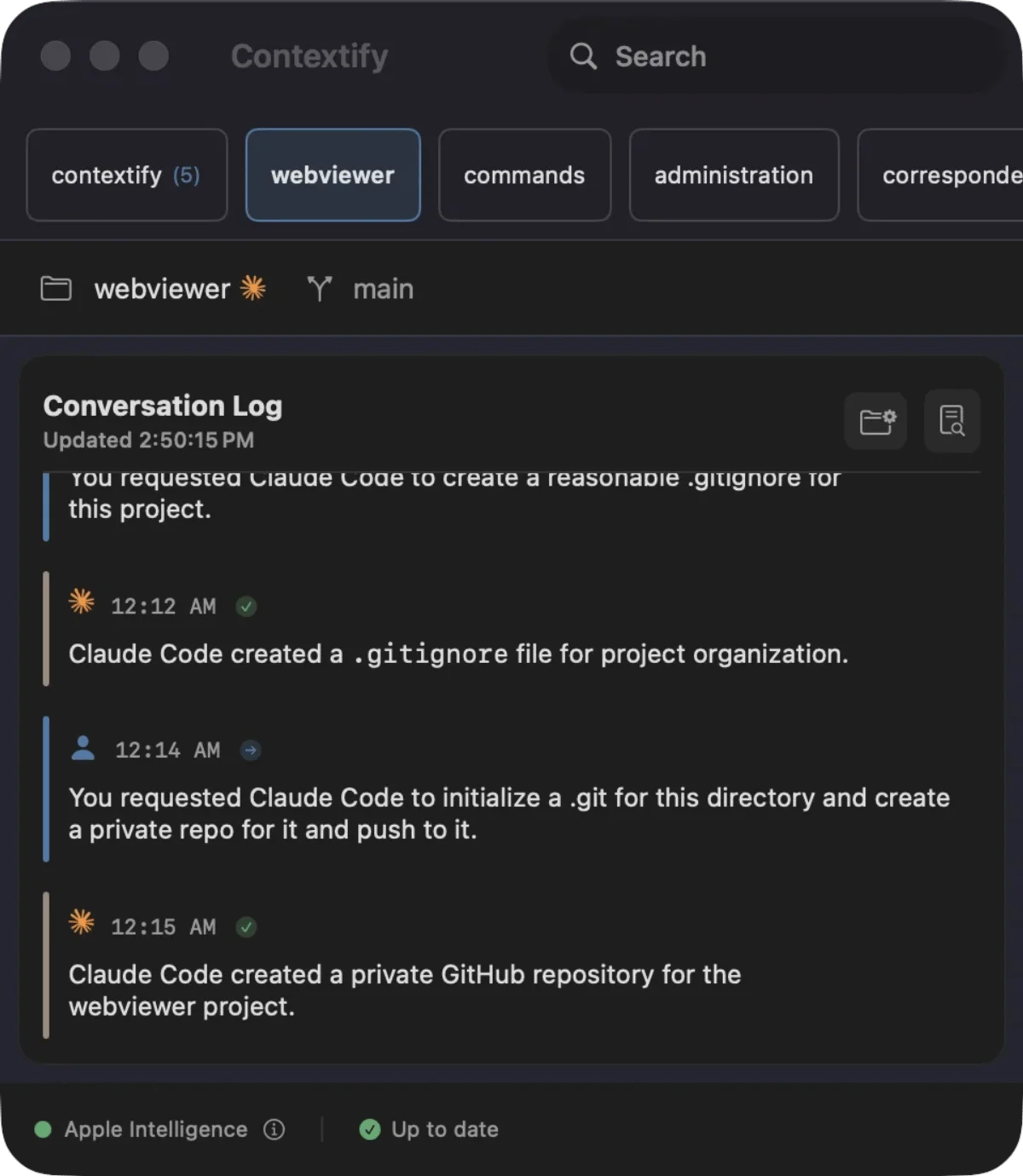Switch to the contextify (5) tab

pyautogui.click(x=127, y=175)
